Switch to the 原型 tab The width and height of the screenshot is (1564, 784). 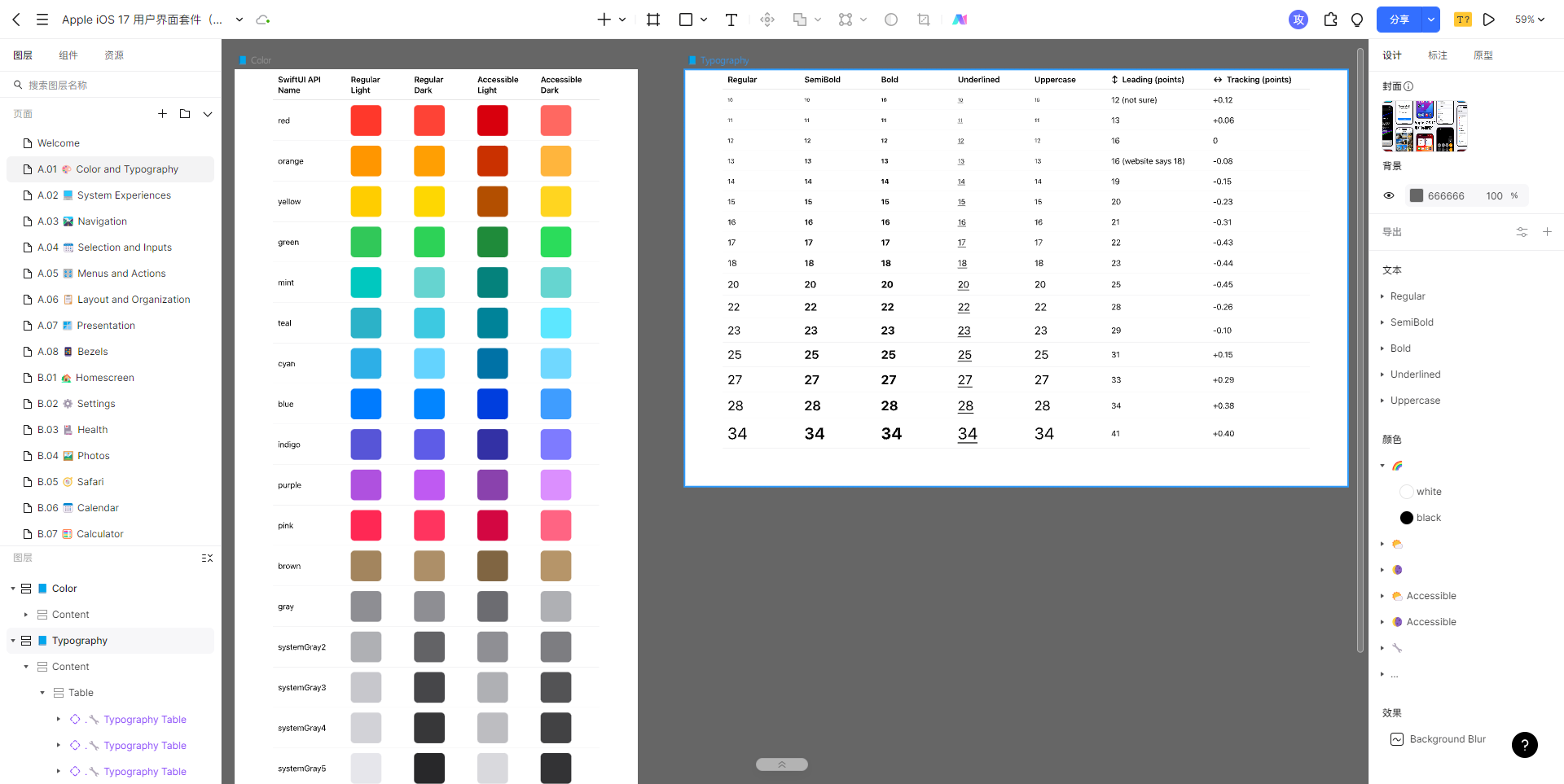(x=1483, y=55)
